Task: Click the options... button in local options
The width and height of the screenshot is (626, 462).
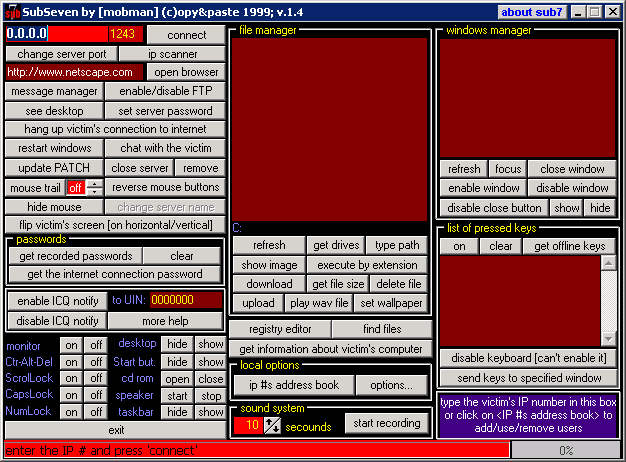Action: tap(384, 385)
